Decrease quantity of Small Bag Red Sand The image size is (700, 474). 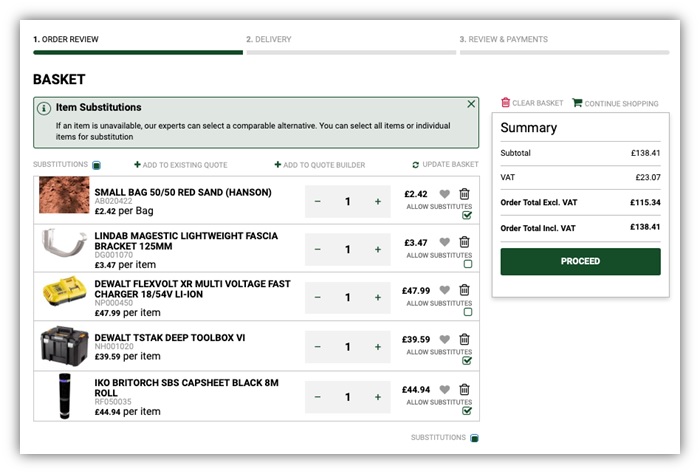click(317, 202)
